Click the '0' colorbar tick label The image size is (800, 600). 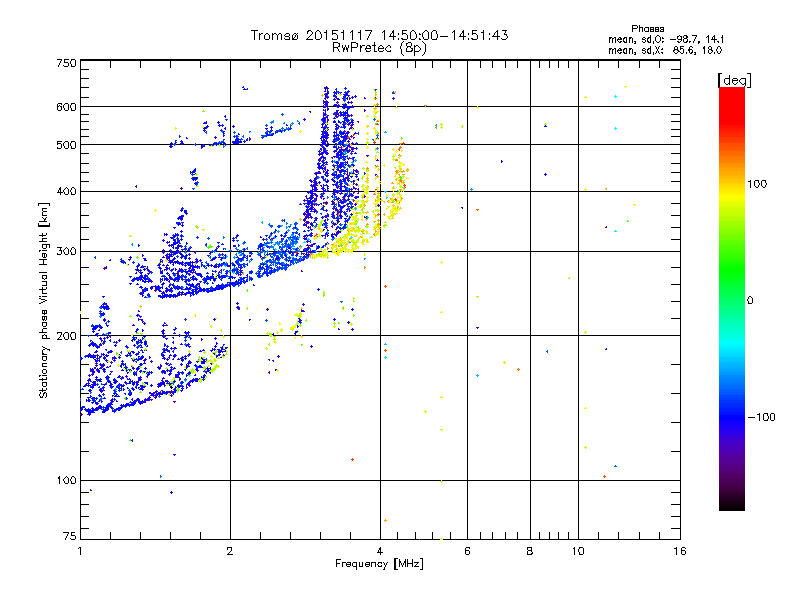[x=749, y=301]
